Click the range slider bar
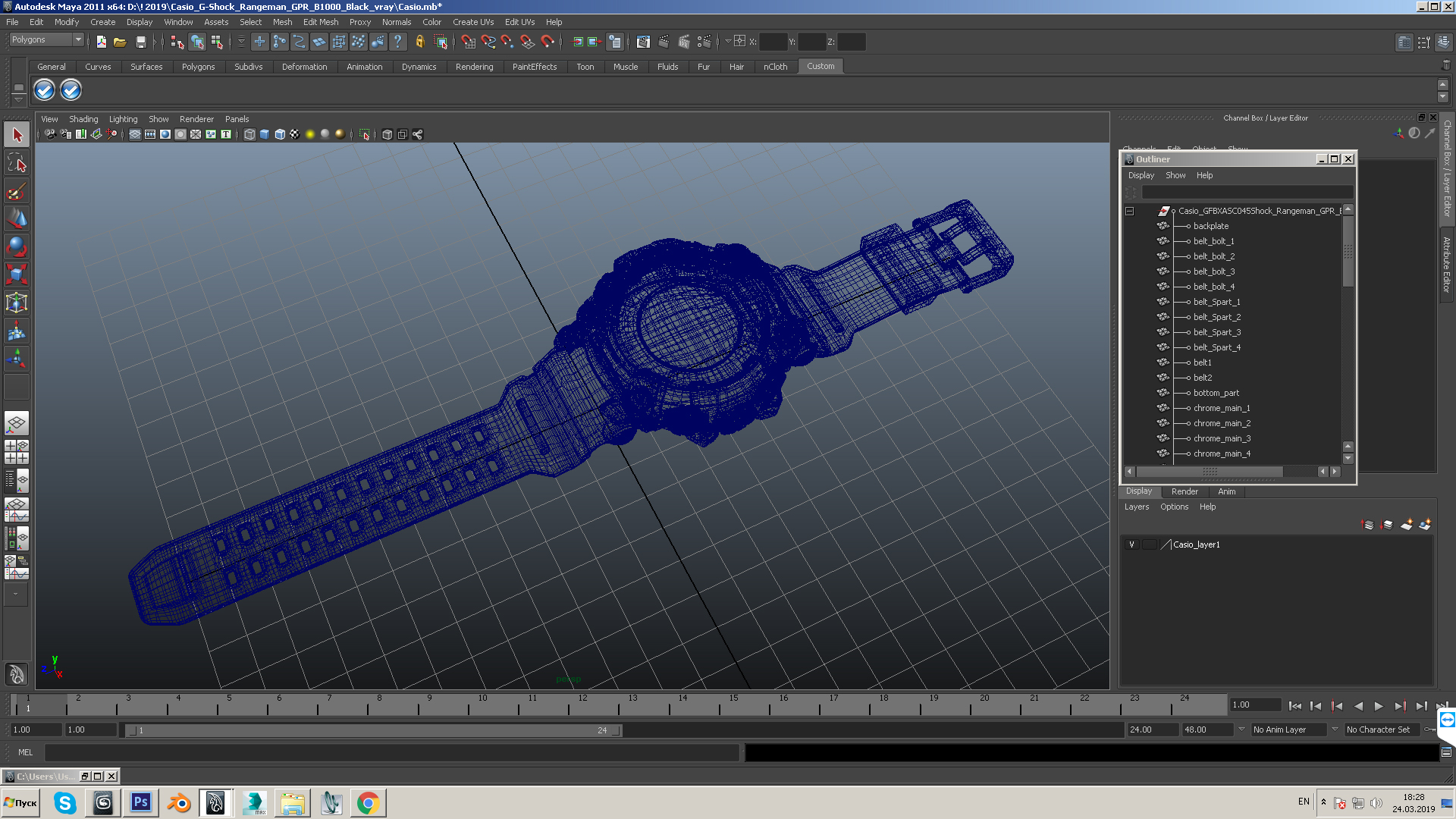The width and height of the screenshot is (1456, 819). pyautogui.click(x=375, y=730)
